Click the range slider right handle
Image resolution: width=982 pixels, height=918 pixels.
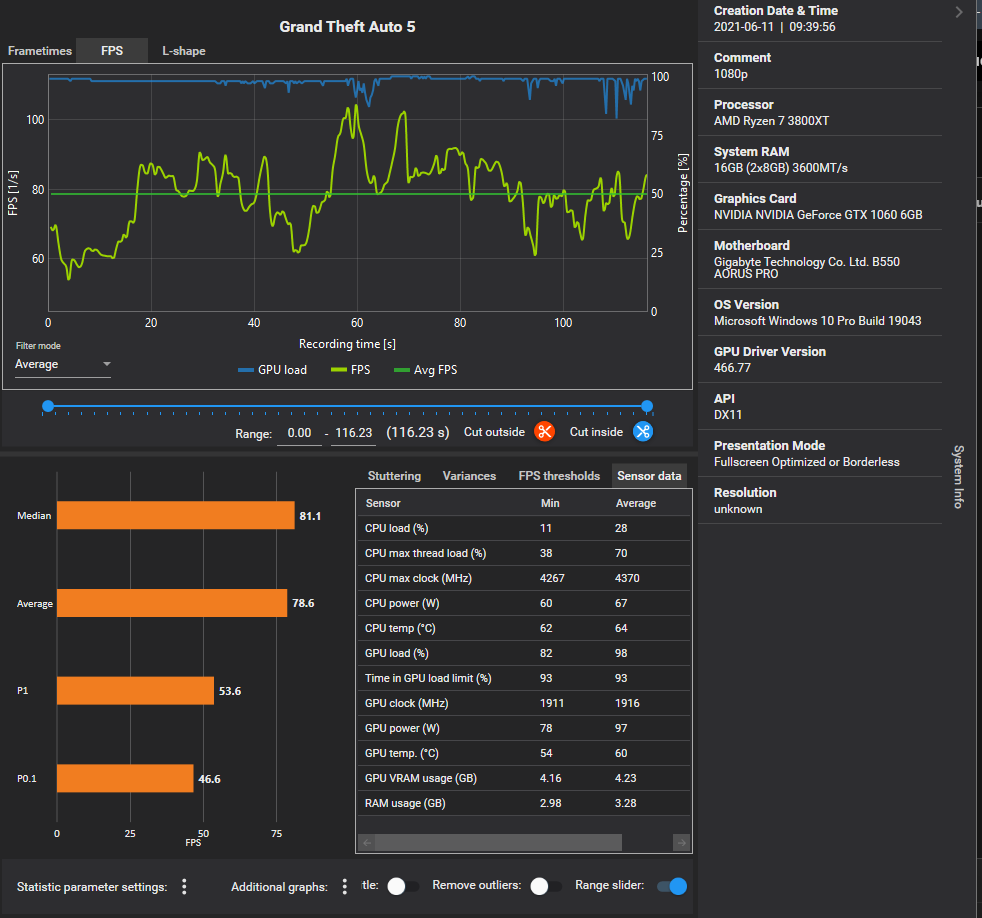(x=647, y=406)
